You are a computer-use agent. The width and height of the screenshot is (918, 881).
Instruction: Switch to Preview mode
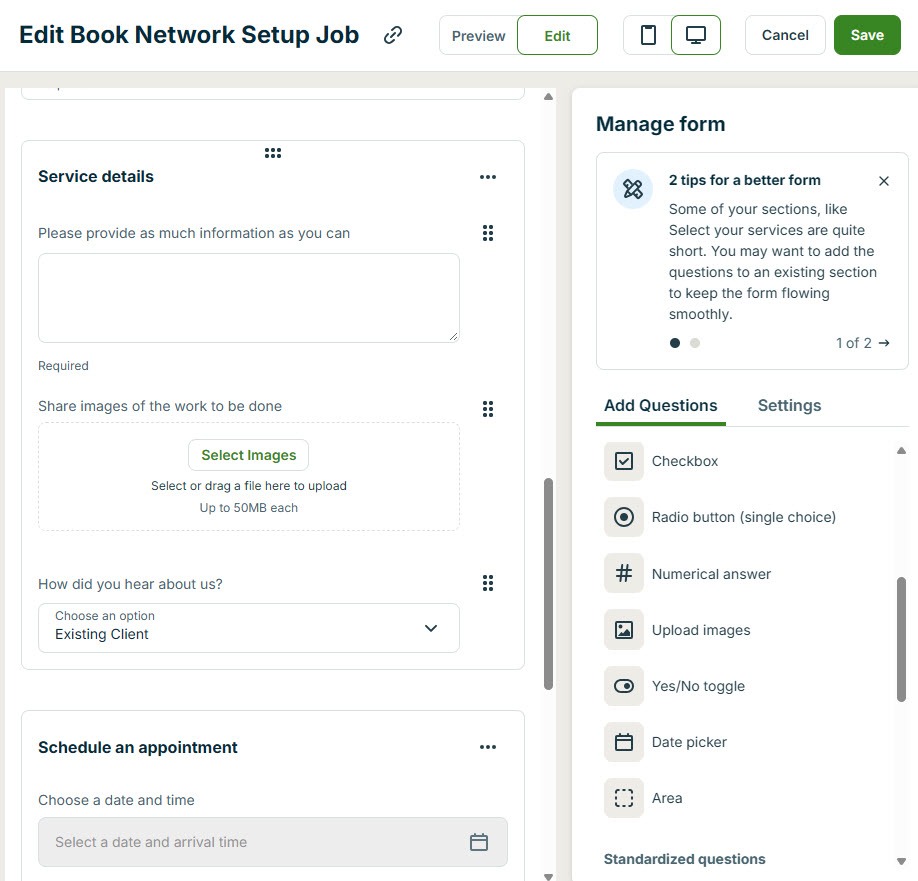[478, 36]
